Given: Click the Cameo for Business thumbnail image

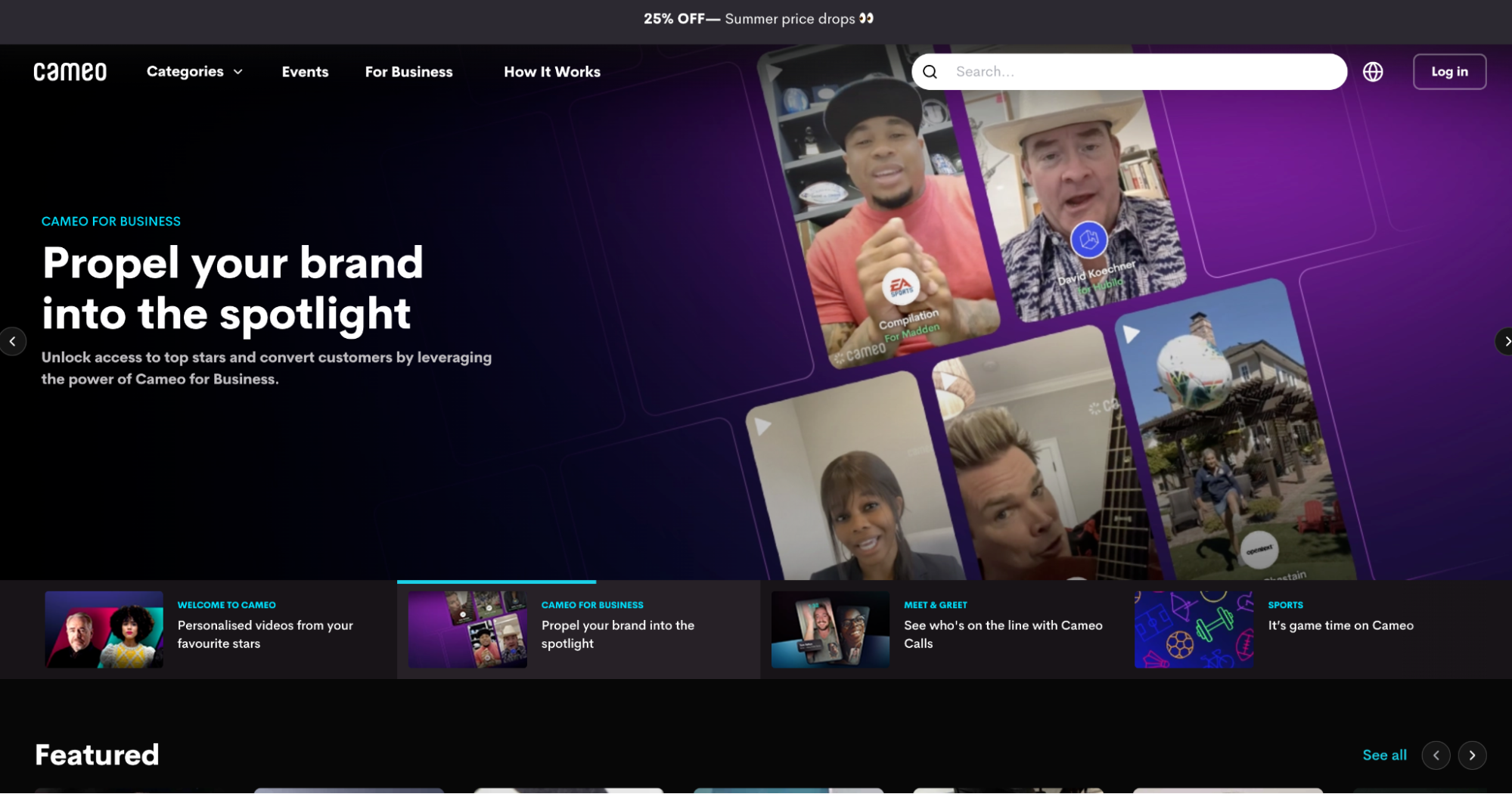Looking at the screenshot, I should click(467, 629).
